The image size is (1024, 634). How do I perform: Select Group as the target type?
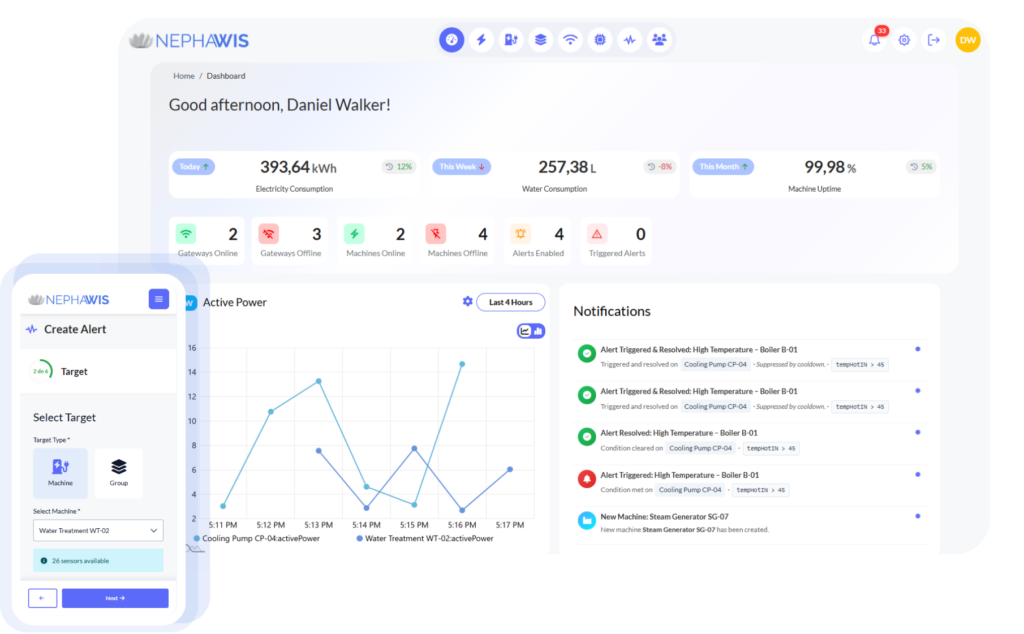(x=118, y=473)
